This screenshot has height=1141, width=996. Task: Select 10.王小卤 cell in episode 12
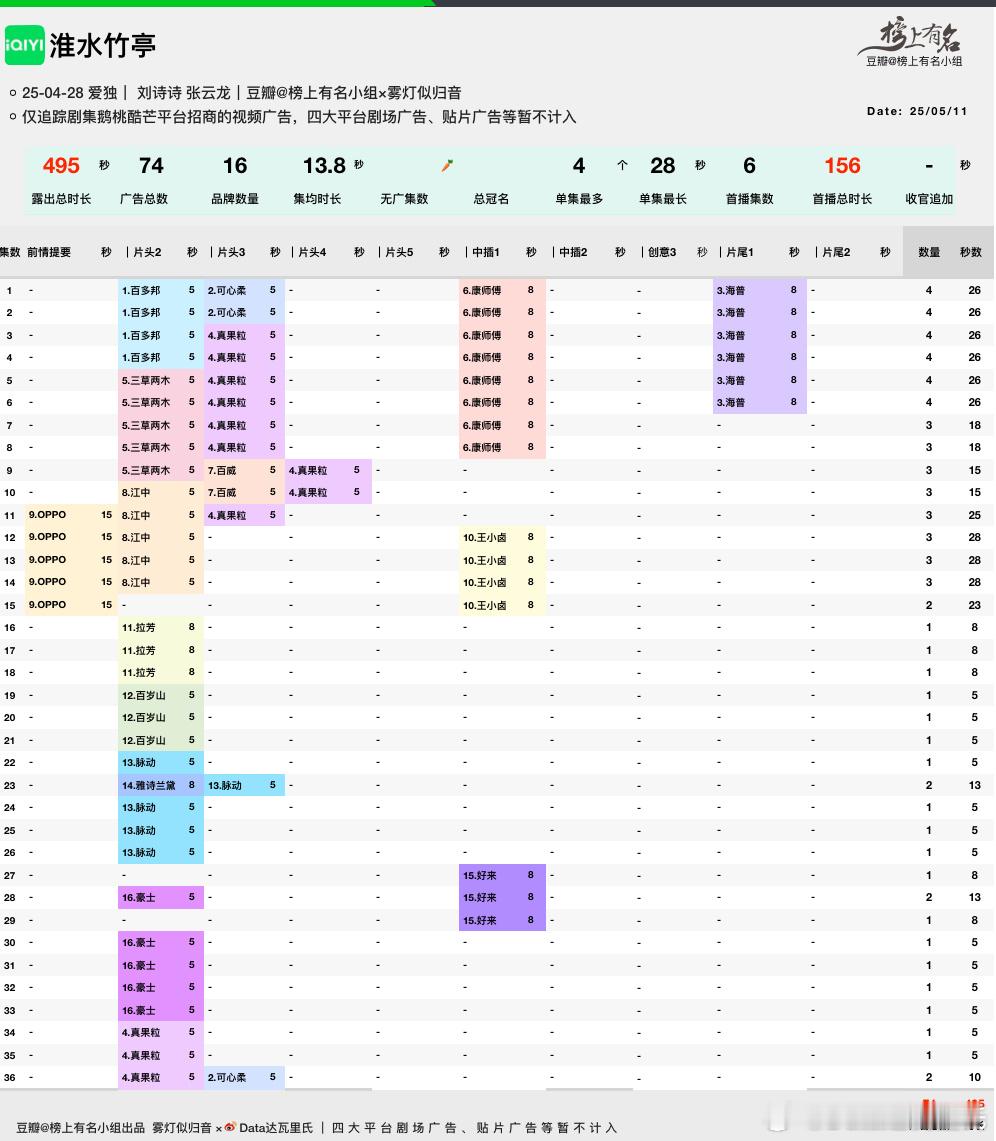coord(503,537)
